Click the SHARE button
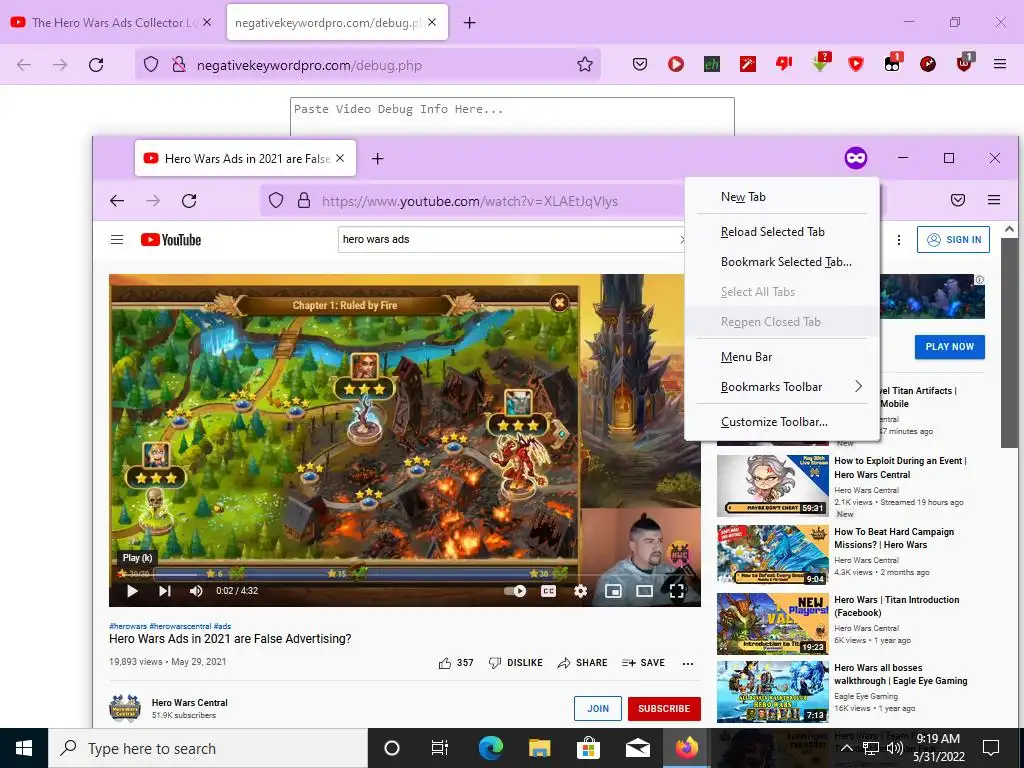The width and height of the screenshot is (1024, 768). [x=583, y=663]
